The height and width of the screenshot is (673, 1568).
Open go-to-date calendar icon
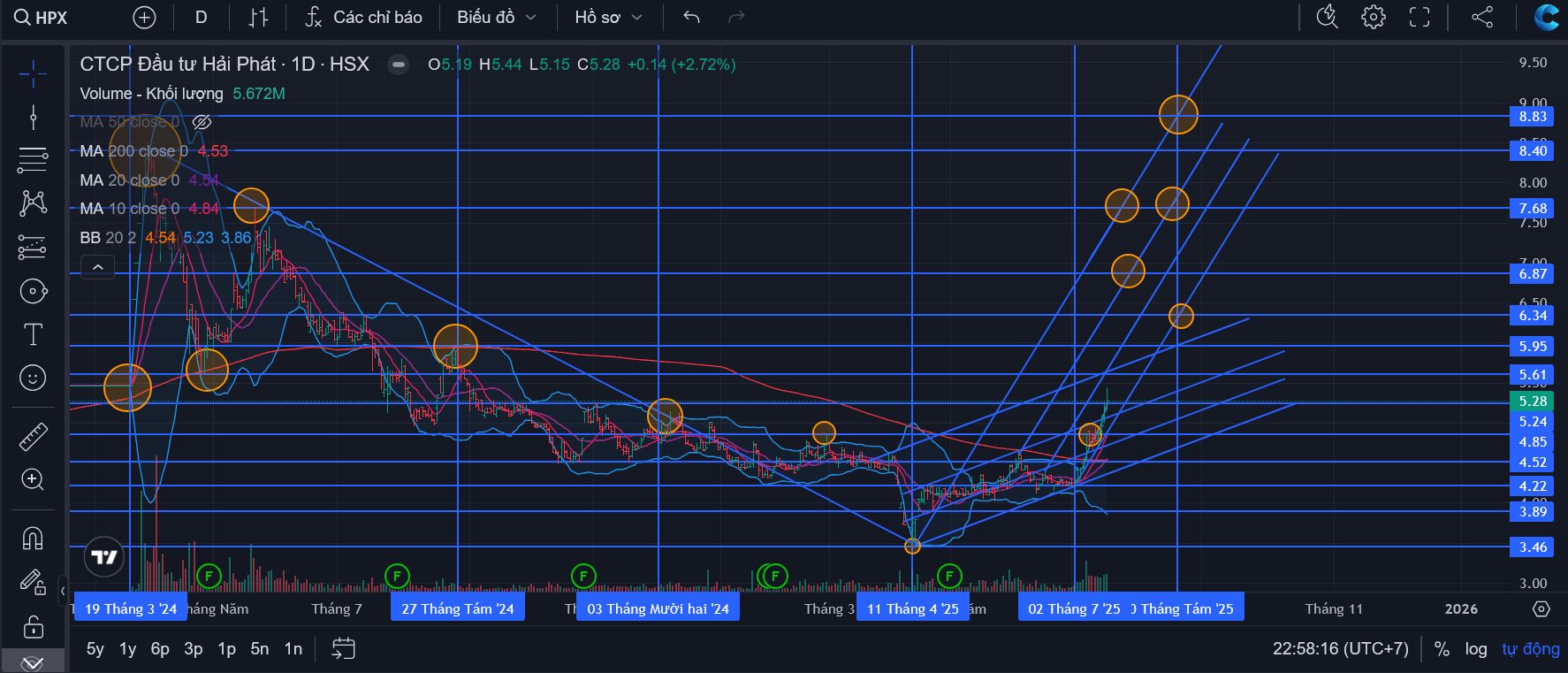click(x=343, y=649)
